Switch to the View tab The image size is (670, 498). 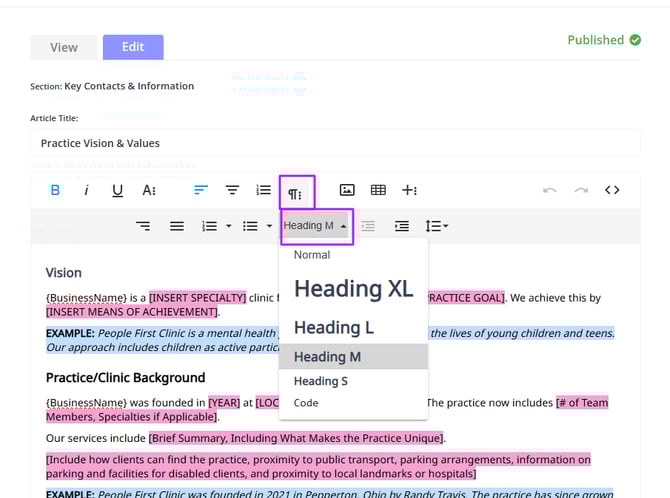click(x=64, y=47)
